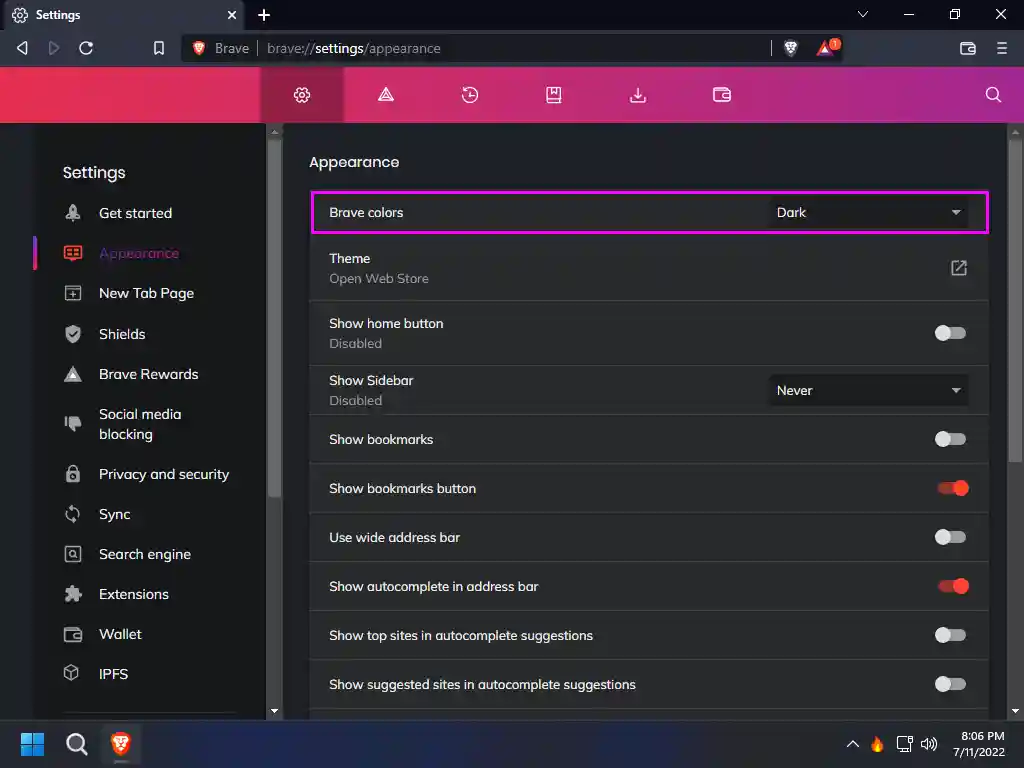The height and width of the screenshot is (768, 1024).
Task: Open a new tab with plus button
Action: pos(264,15)
